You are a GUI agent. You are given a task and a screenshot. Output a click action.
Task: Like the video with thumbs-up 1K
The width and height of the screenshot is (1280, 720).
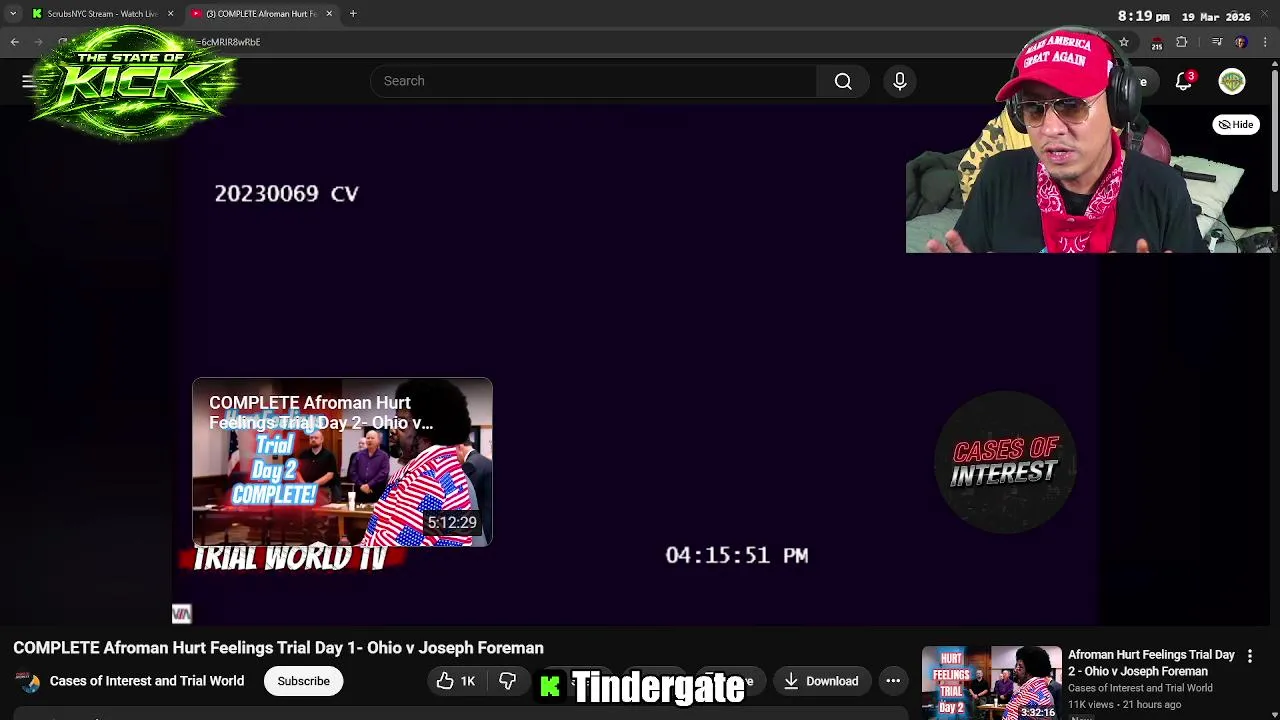click(x=456, y=681)
